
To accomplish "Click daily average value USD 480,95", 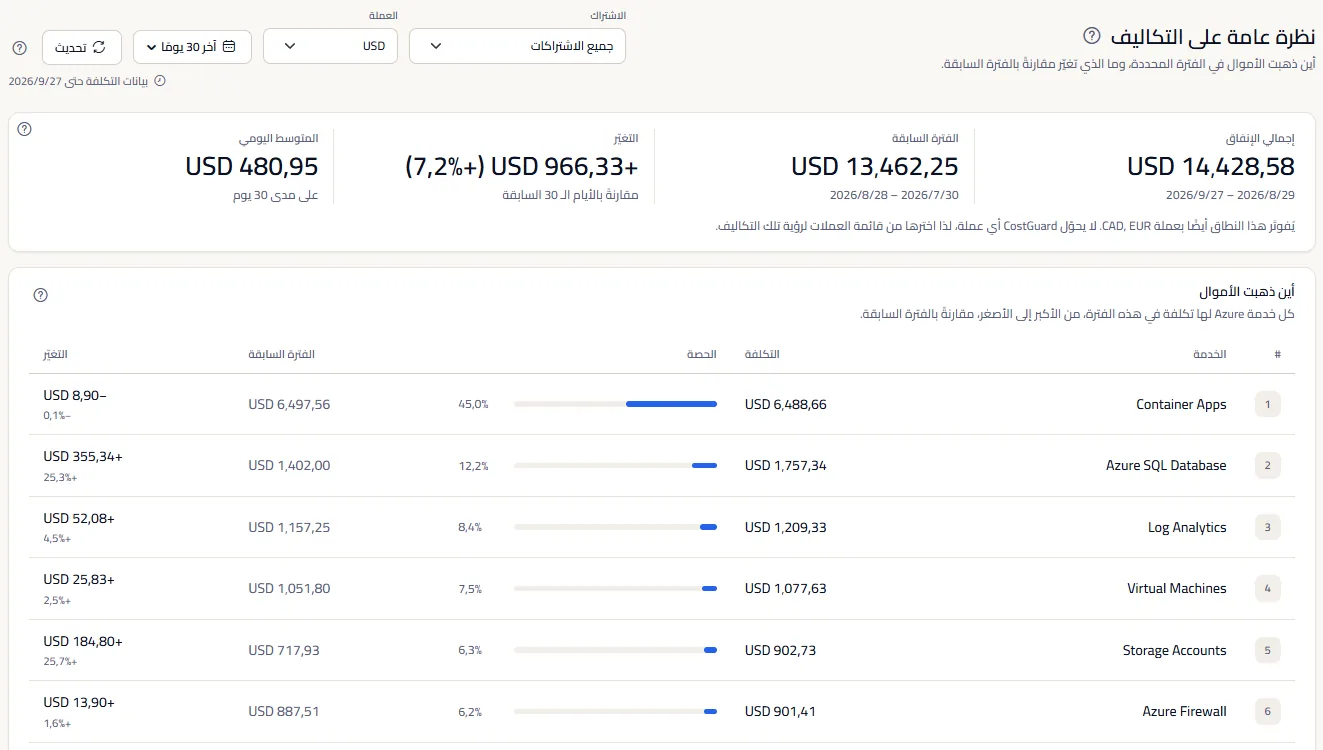I will click(x=252, y=166).
